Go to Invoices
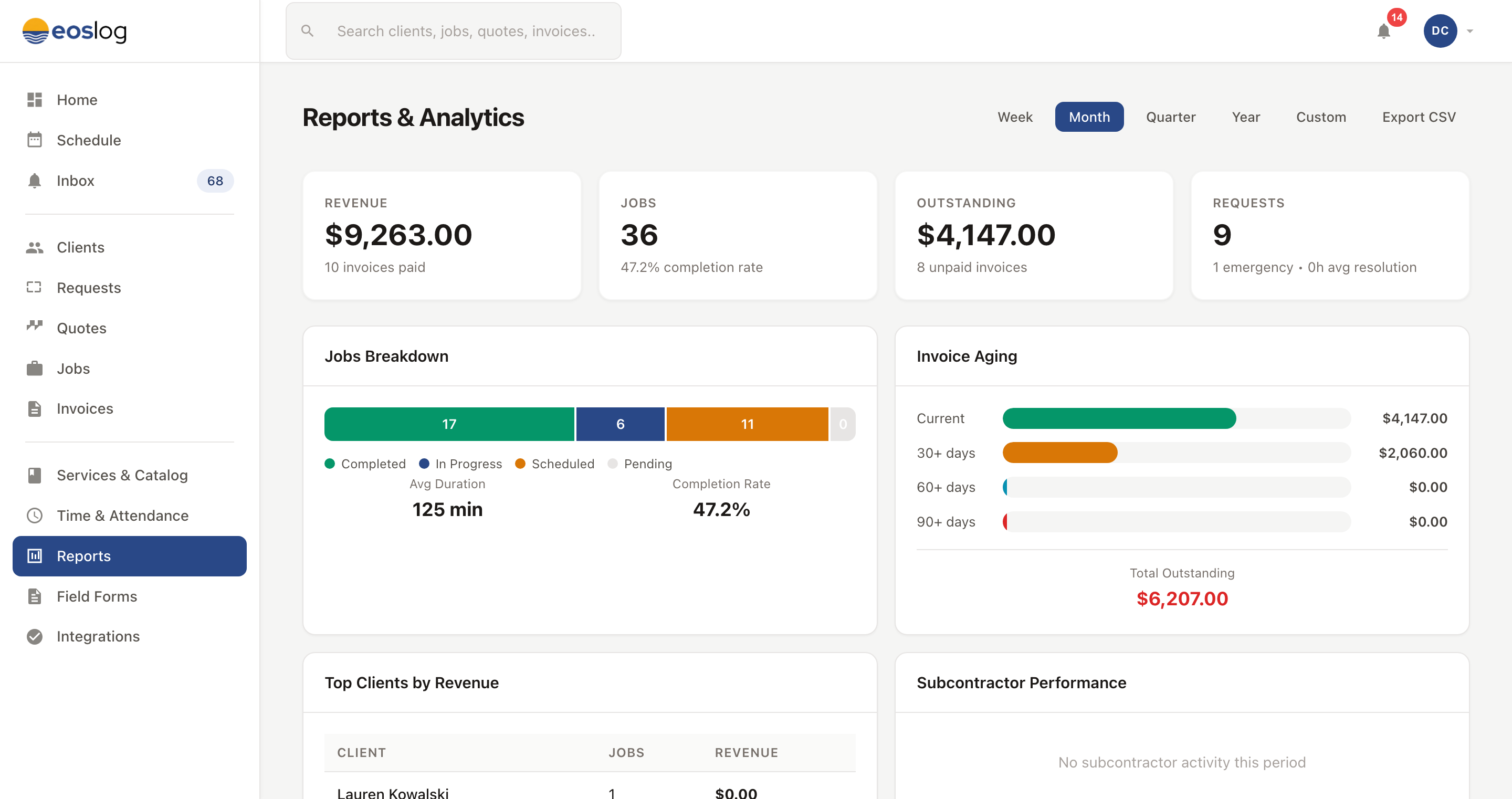 (130, 408)
